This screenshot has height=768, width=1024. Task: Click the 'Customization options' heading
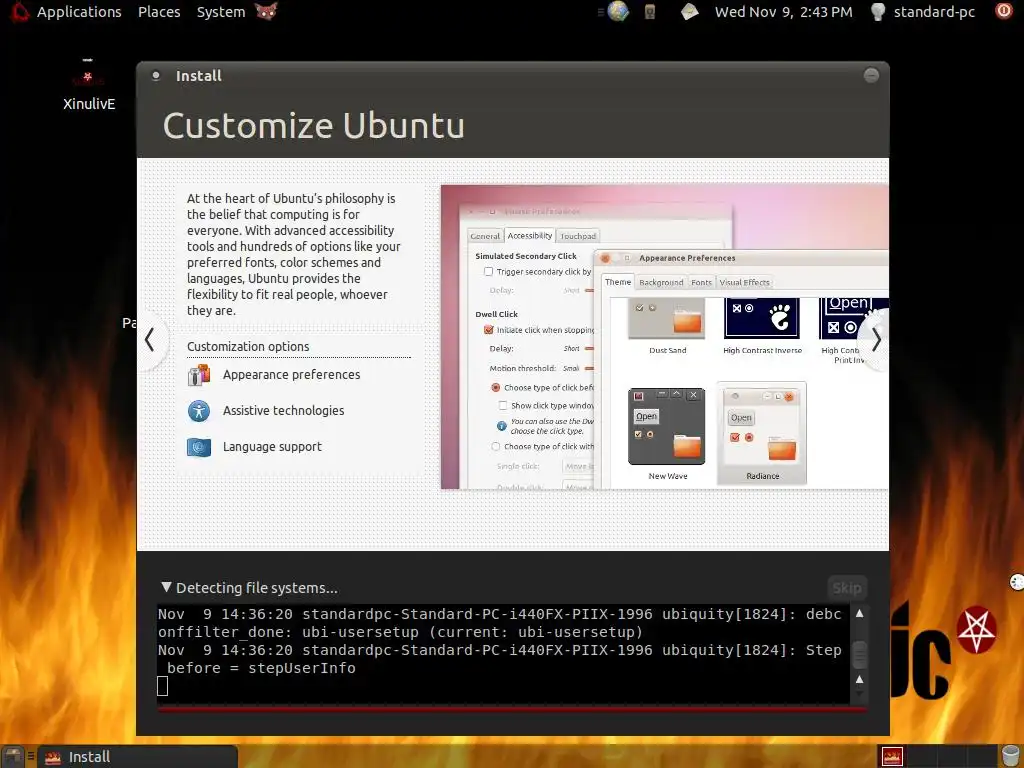click(x=248, y=347)
